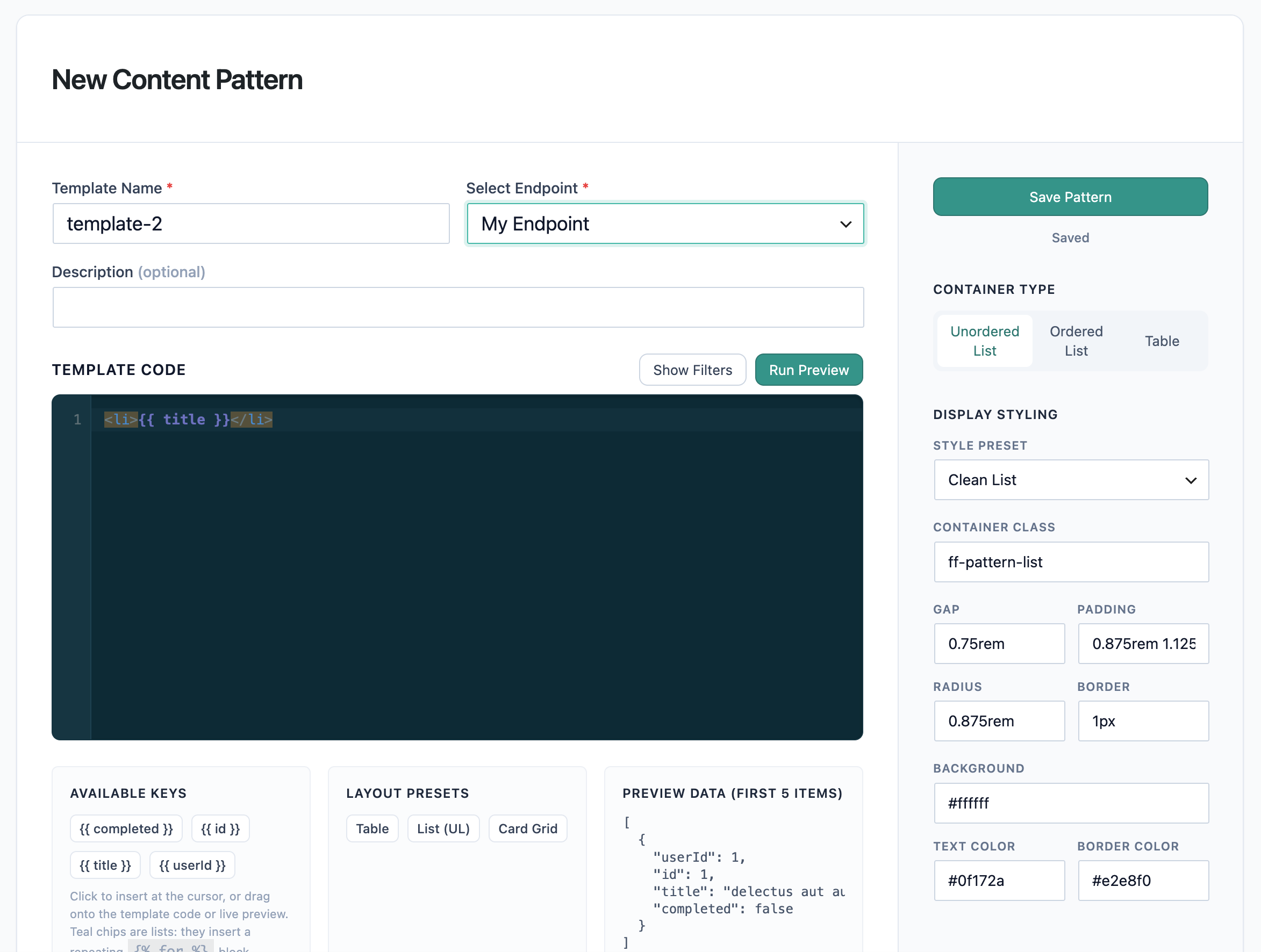Click the Save Pattern button
The width and height of the screenshot is (1261, 952).
pos(1070,197)
